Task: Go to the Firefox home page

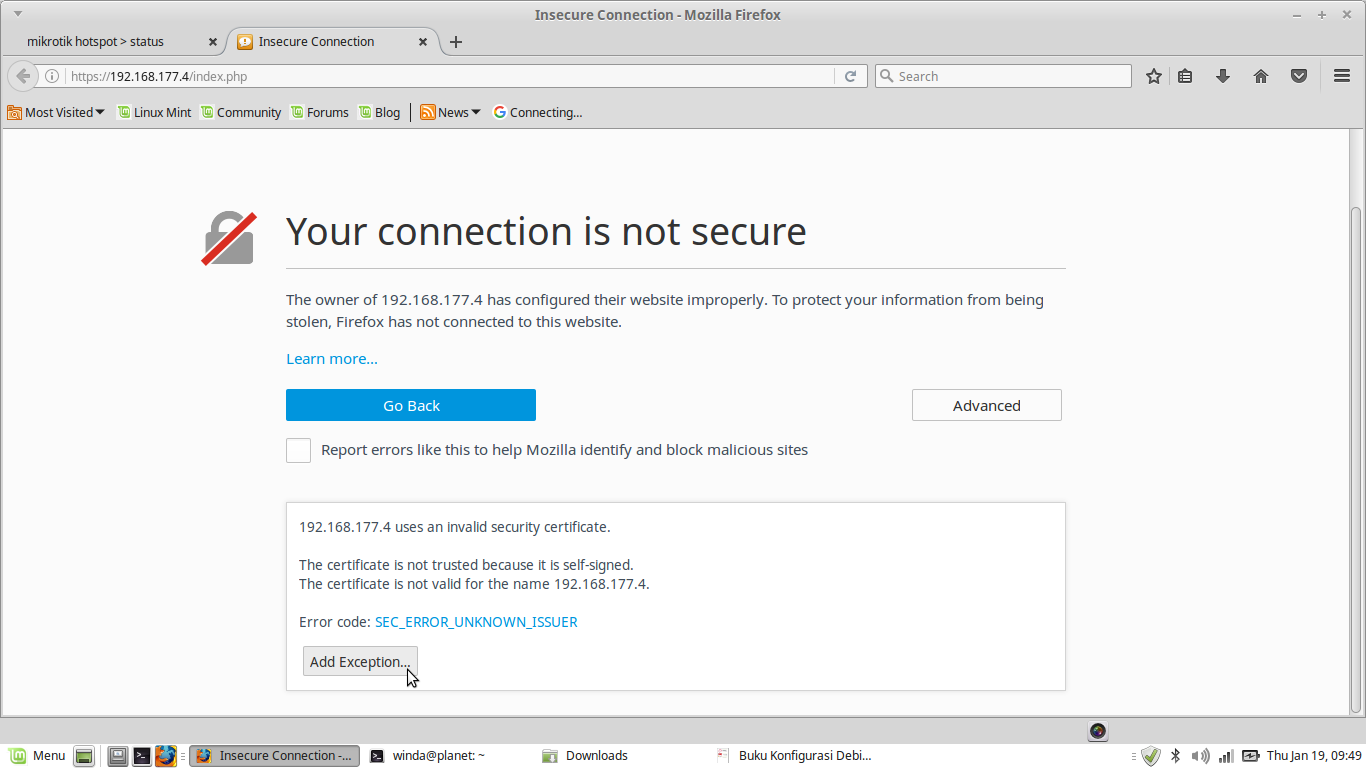Action: point(1261,76)
